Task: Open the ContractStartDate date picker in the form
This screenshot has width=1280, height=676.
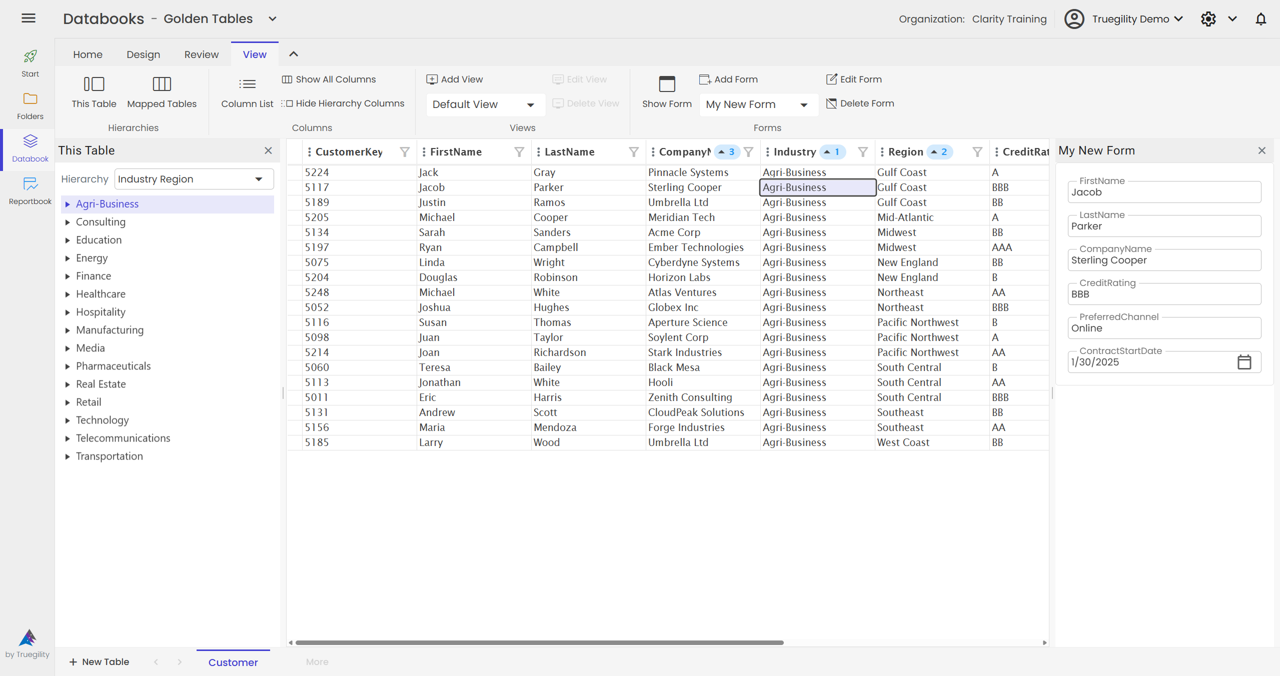Action: point(1244,362)
